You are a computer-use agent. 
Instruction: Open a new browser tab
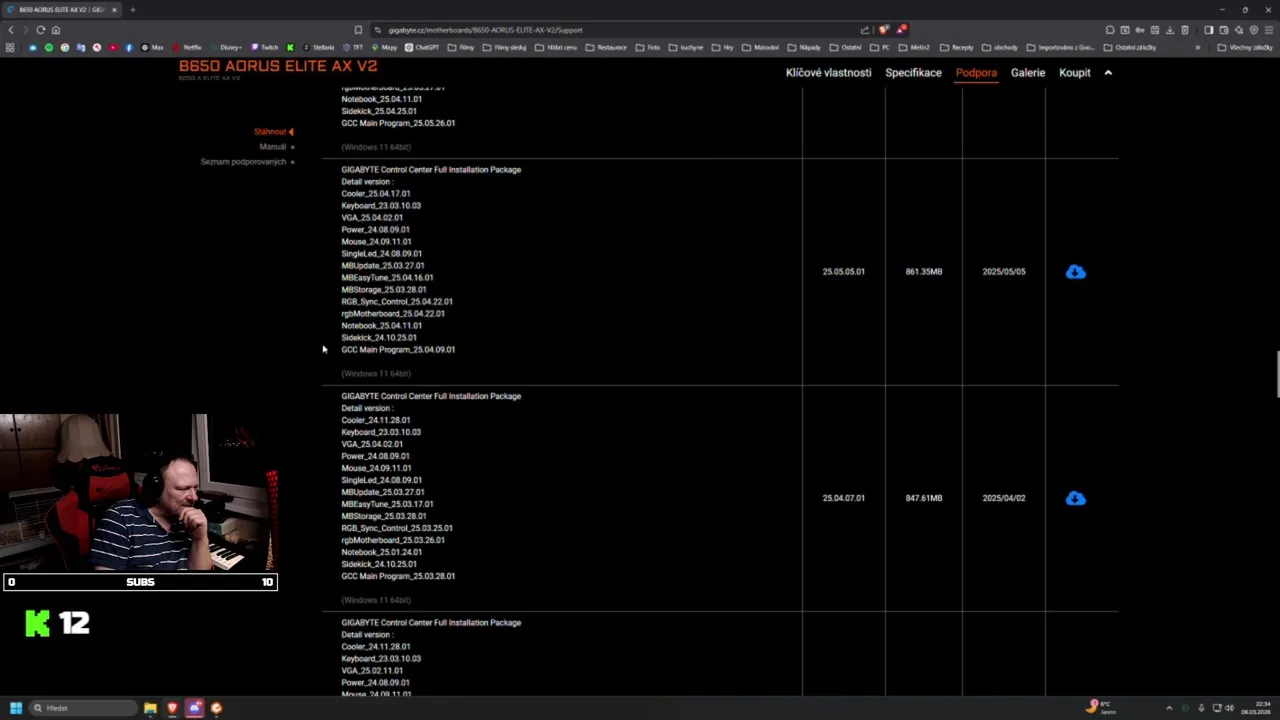[132, 10]
